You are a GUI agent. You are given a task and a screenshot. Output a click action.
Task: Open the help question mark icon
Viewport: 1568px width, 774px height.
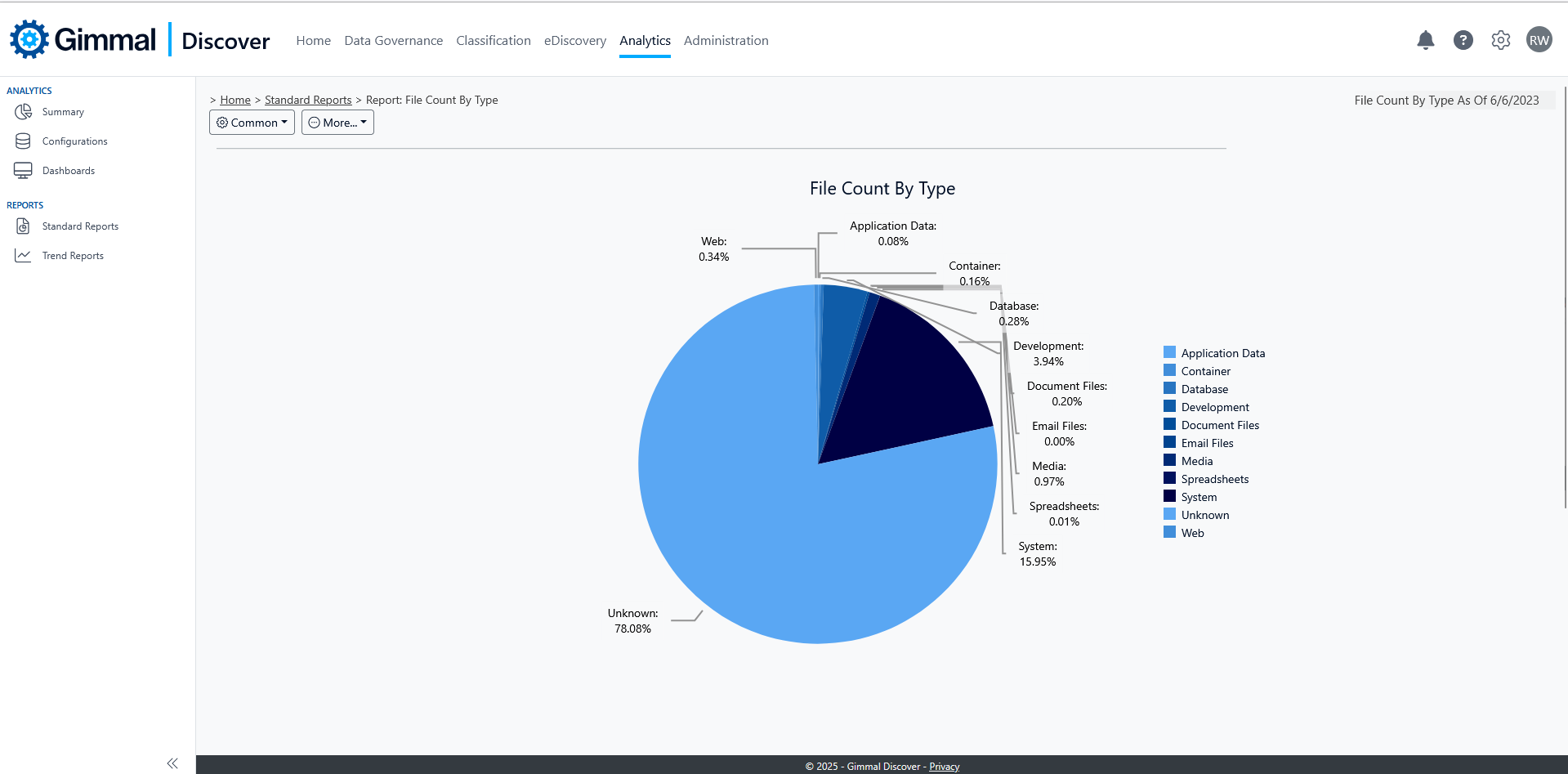point(1463,40)
